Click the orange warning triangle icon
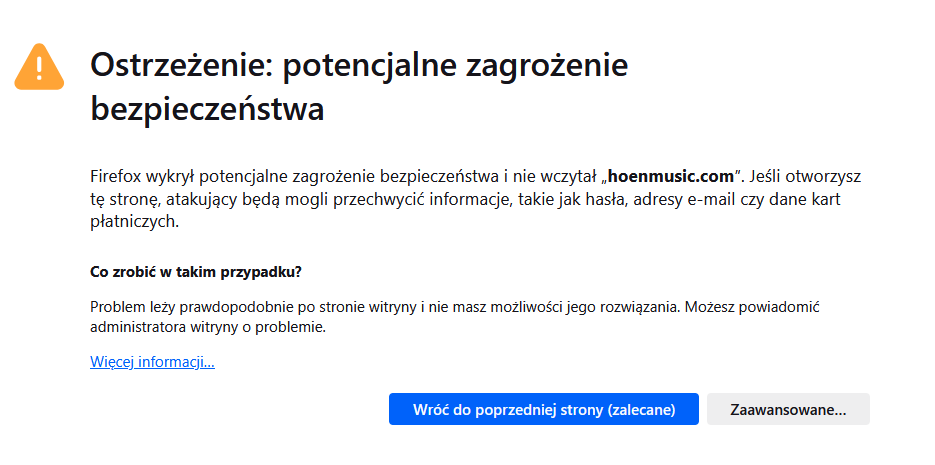Viewport: 935px width, 465px height. (39, 67)
